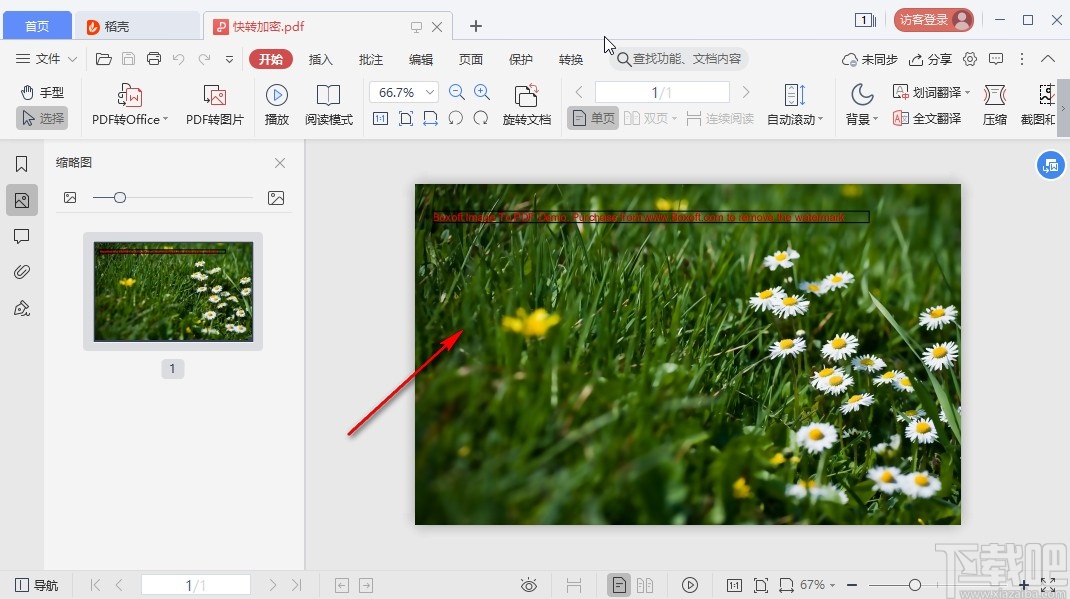This screenshot has height=599, width=1070.
Task: Open the 文件 menu dropdown
Action: [48, 59]
